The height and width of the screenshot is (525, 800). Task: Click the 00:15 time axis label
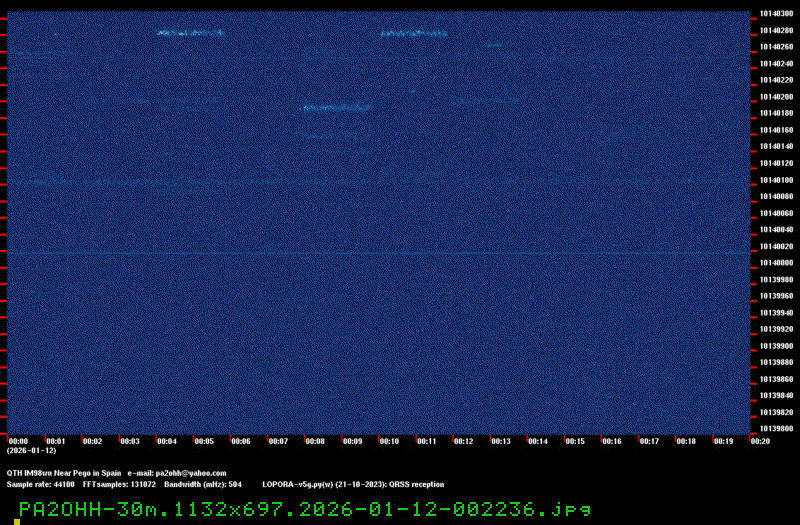(574, 441)
